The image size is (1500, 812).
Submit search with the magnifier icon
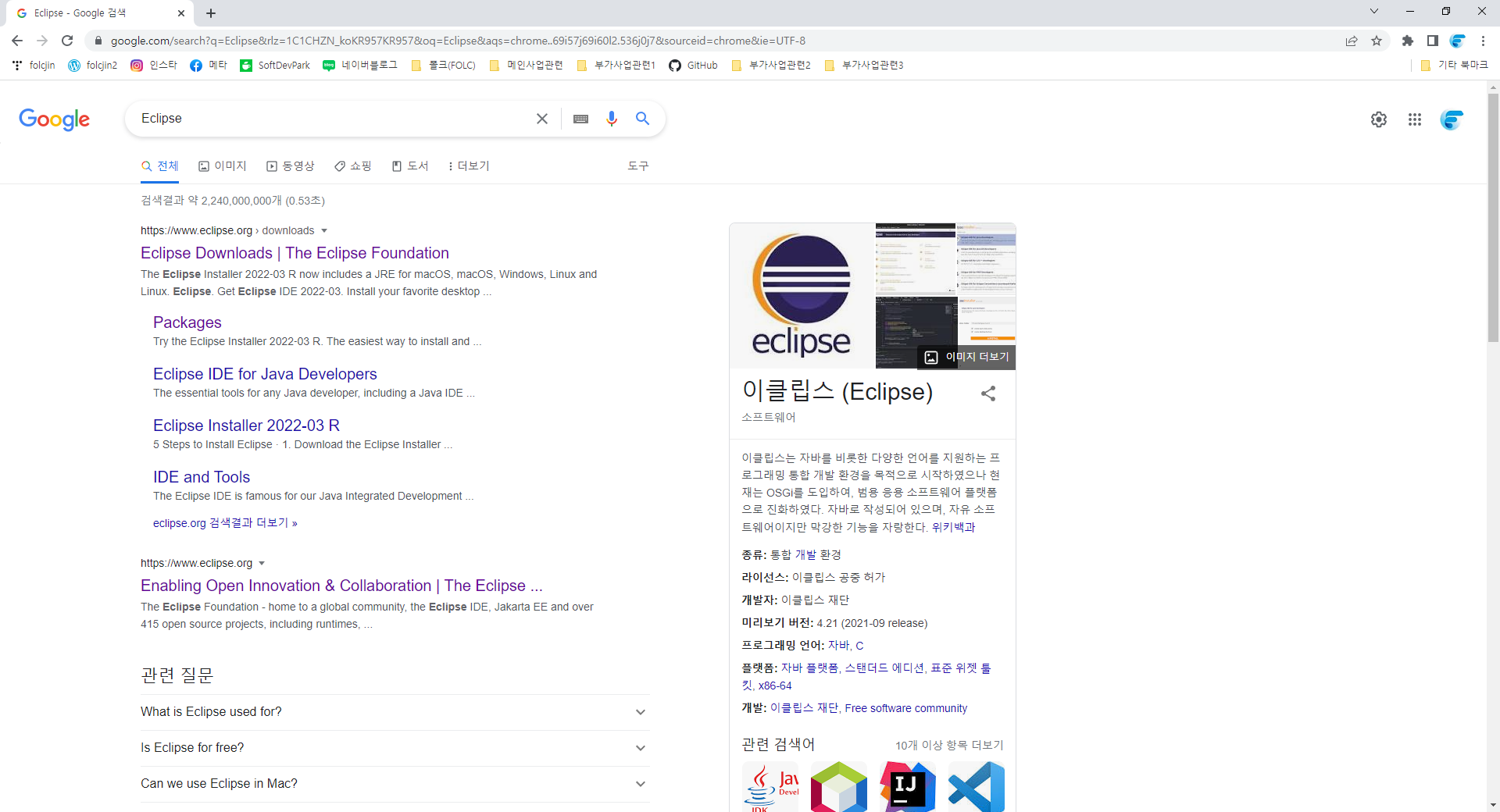pyautogui.click(x=642, y=119)
